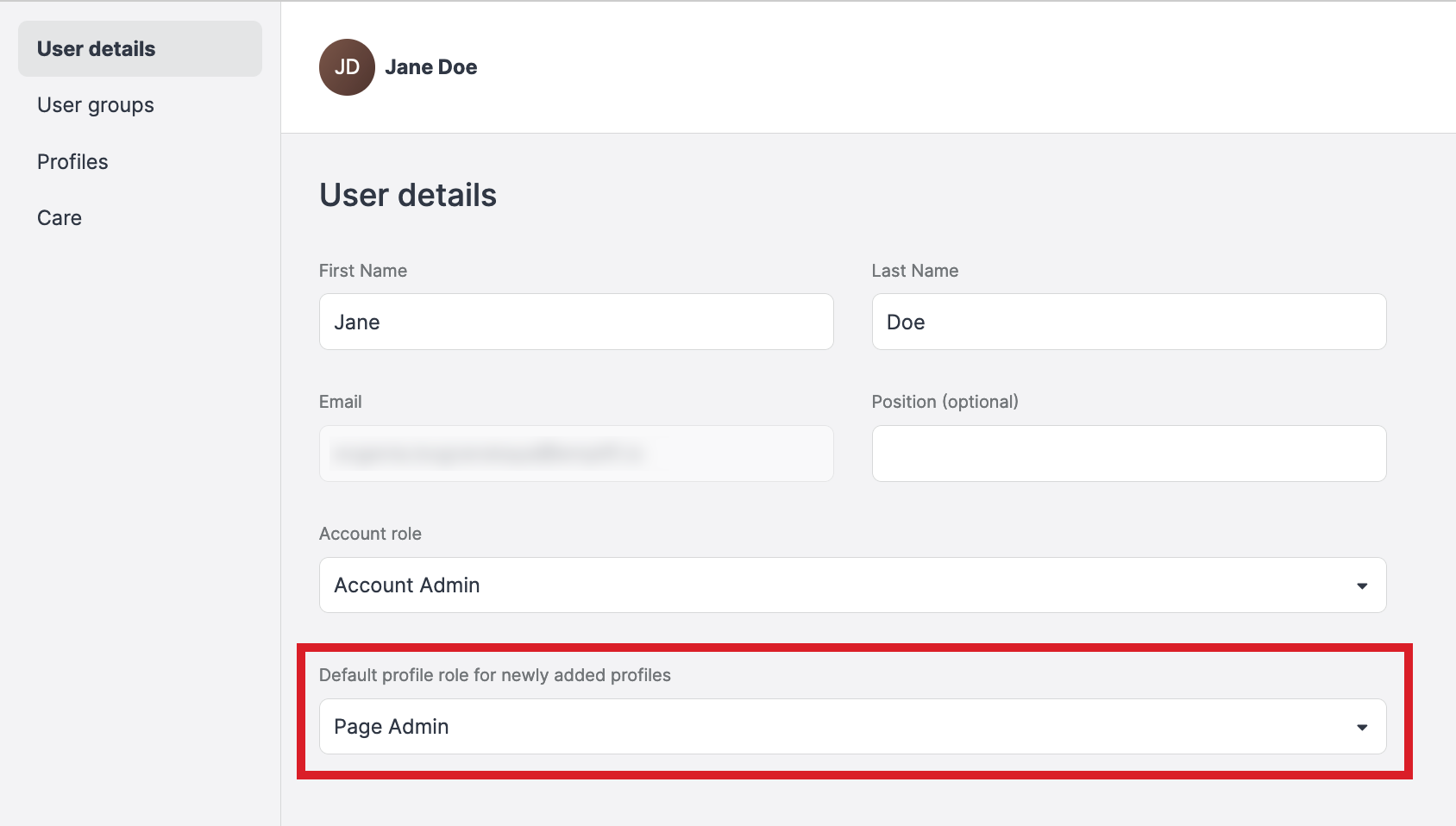Click the "Account role" label
This screenshot has height=826, width=1456.
coord(369,534)
